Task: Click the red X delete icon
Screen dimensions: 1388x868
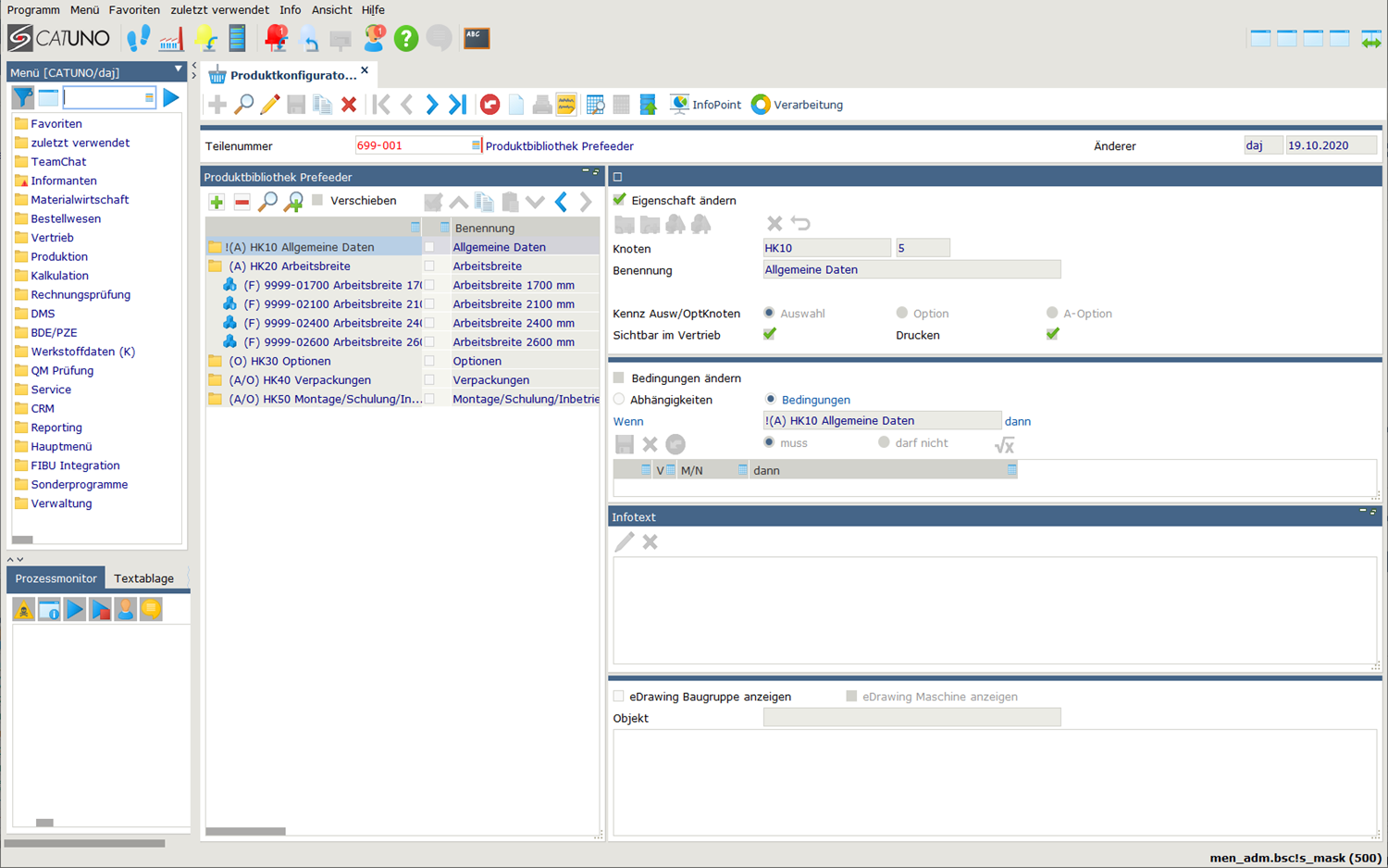Action: 349,105
